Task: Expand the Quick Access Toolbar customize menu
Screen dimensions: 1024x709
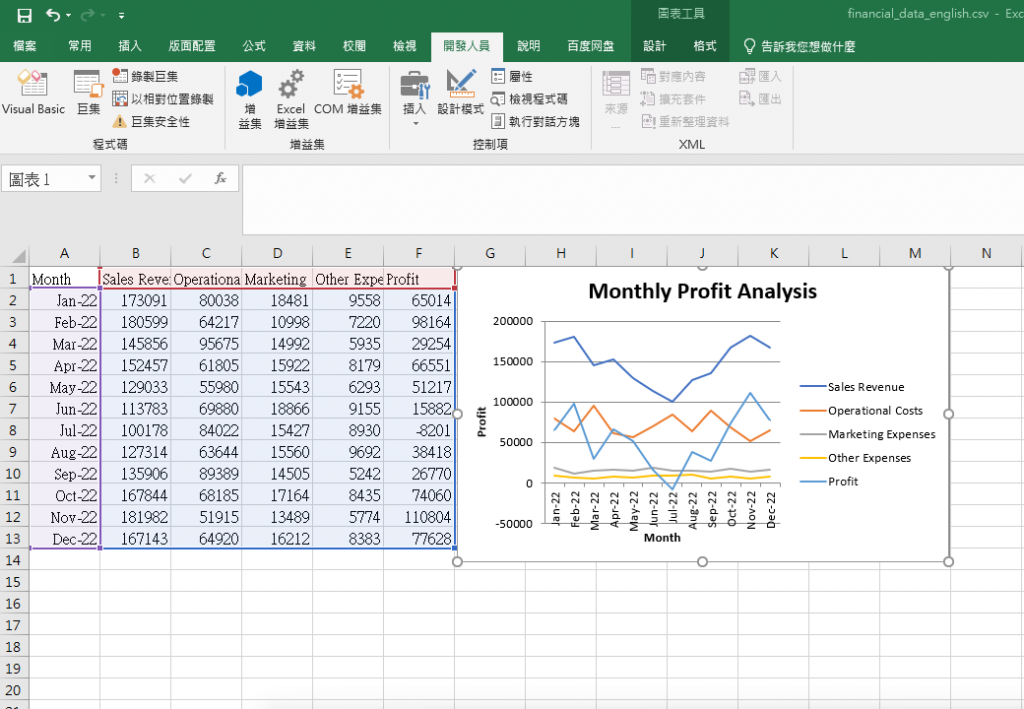Action: (x=121, y=16)
